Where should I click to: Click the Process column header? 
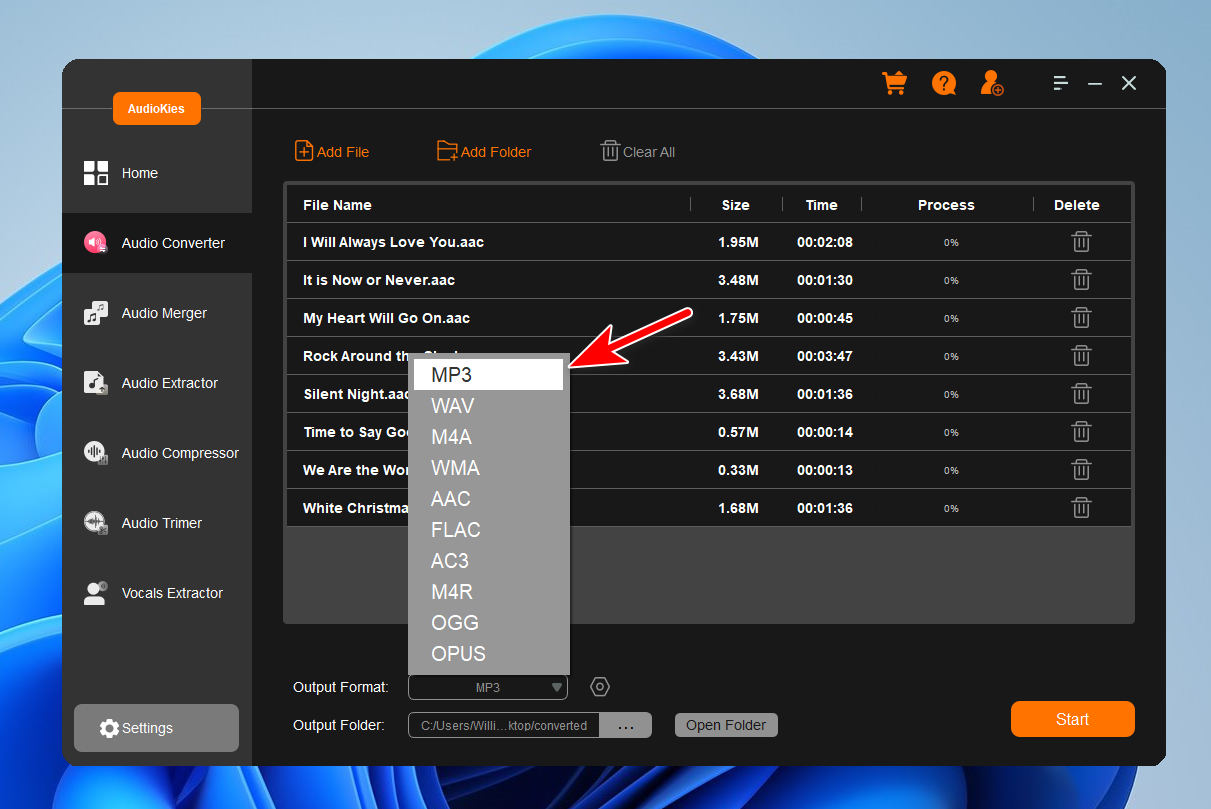[946, 205]
